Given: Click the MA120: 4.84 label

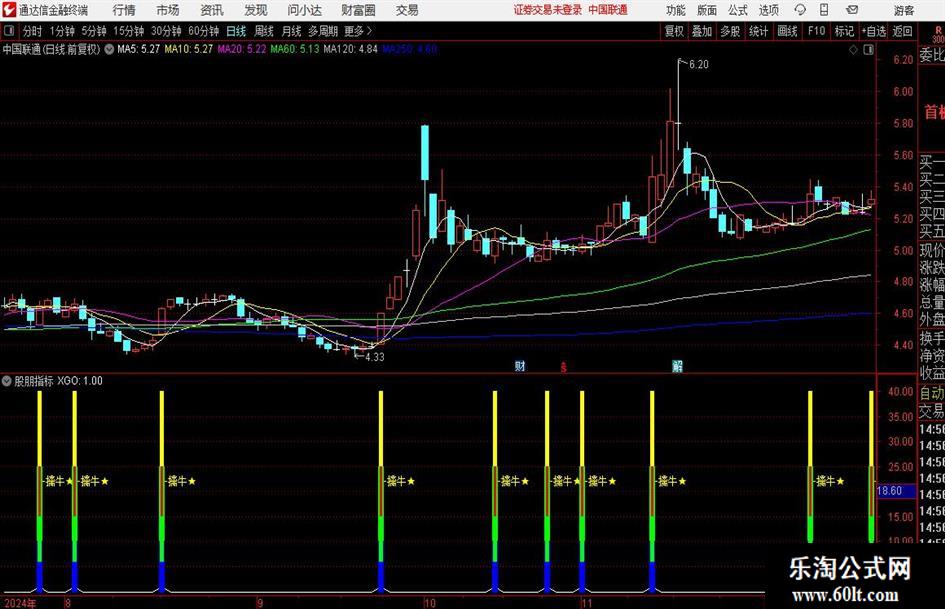Looking at the screenshot, I should [x=350, y=49].
